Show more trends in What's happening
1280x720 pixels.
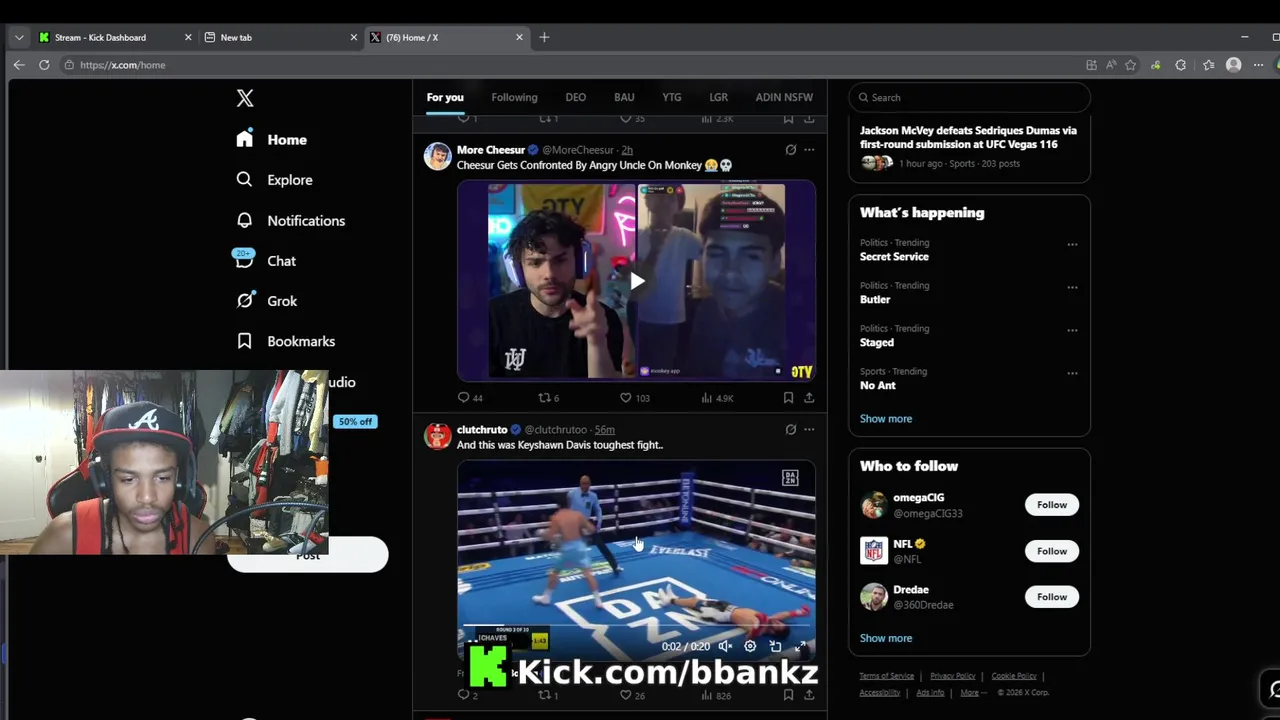(886, 419)
